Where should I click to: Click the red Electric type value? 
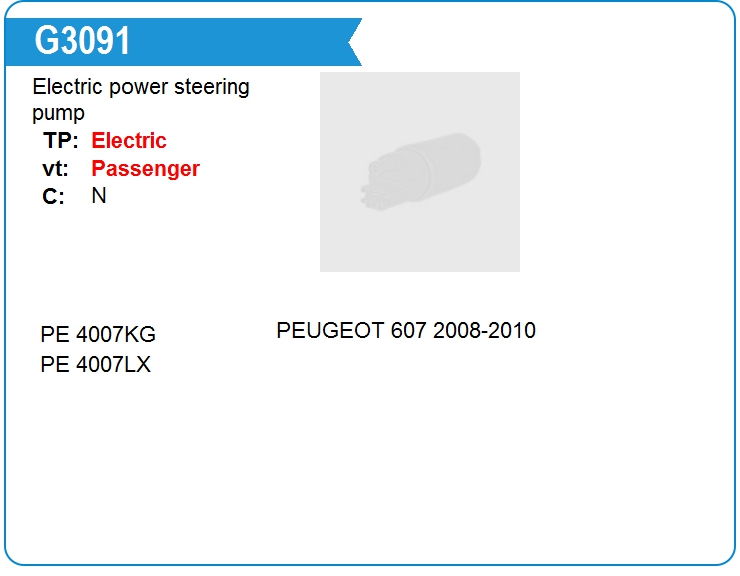click(129, 141)
